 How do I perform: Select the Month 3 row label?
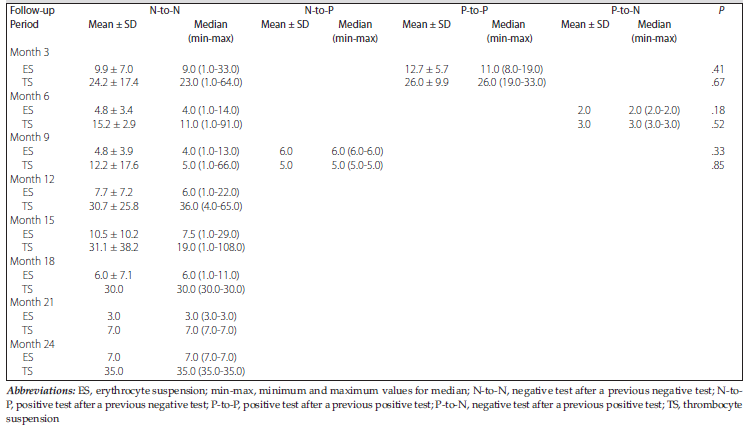tap(30, 54)
